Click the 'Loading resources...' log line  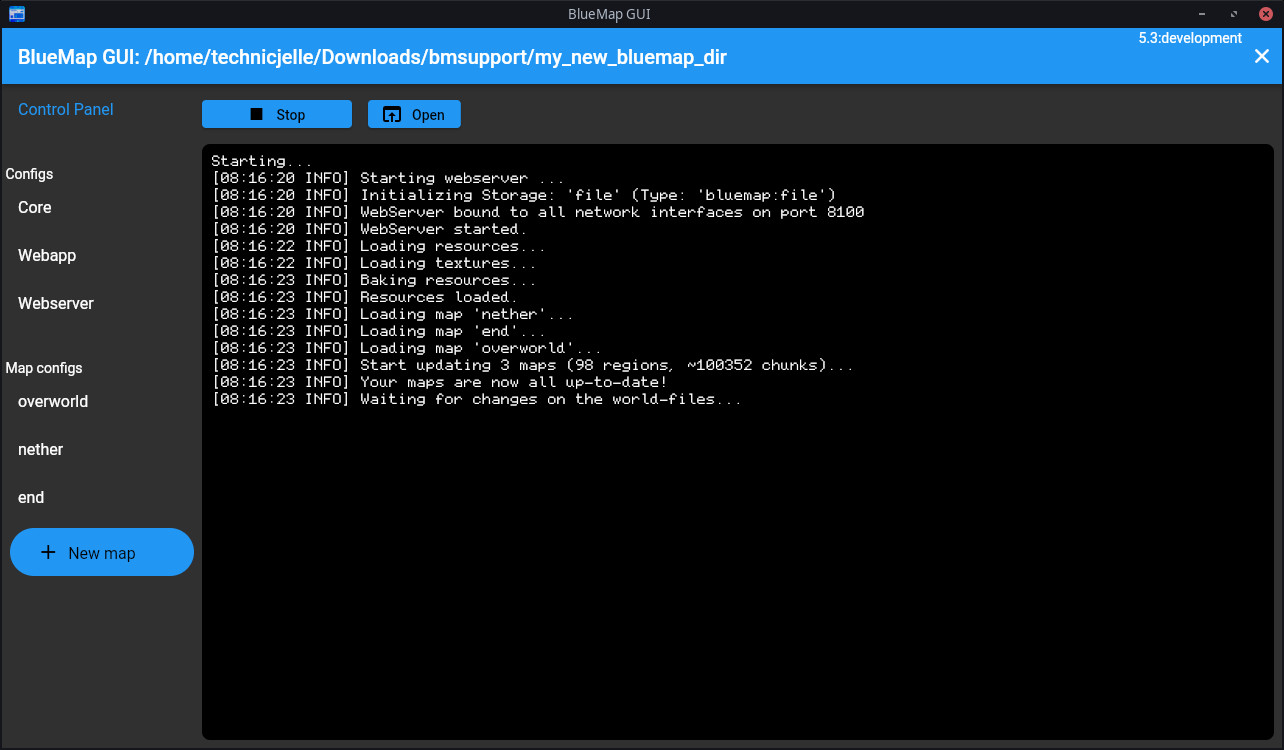[x=378, y=246]
